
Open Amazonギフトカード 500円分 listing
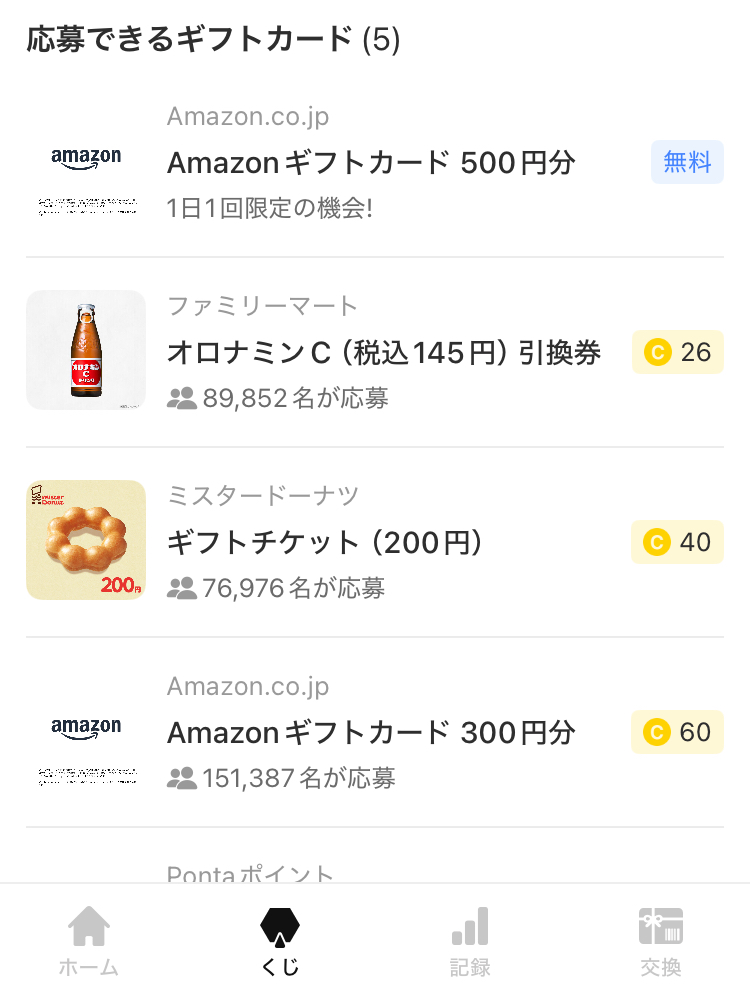click(371, 162)
